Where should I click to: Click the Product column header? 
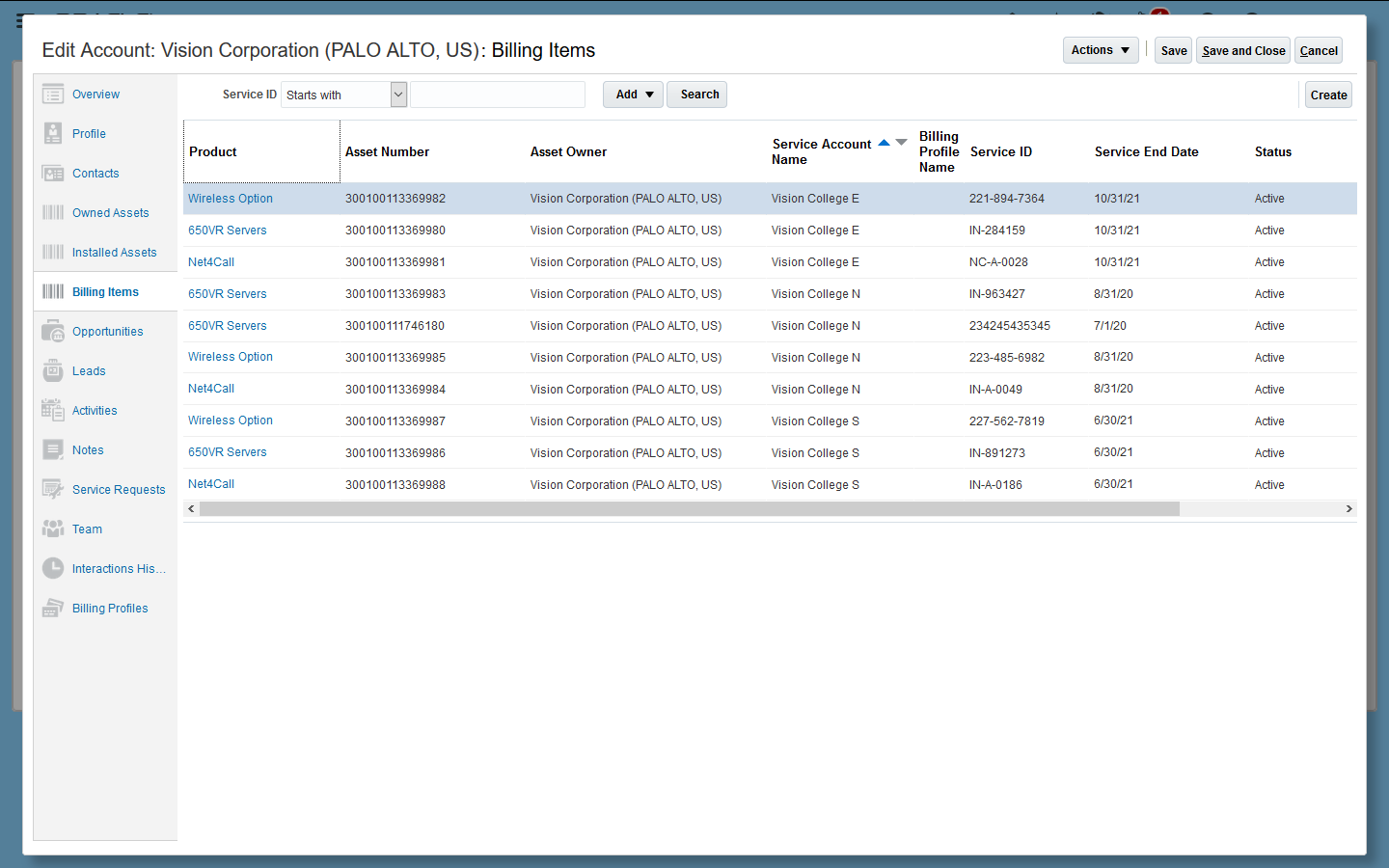tap(261, 151)
